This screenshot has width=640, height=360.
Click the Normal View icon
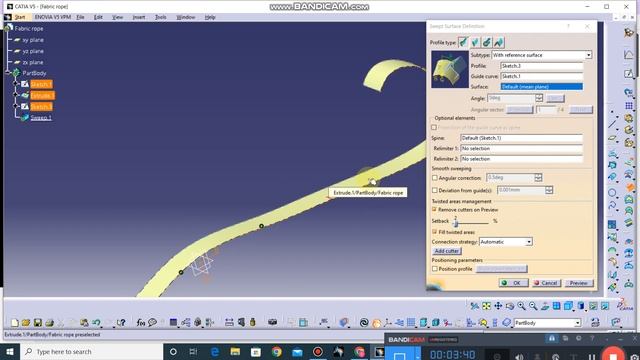pyautogui.click(x=545, y=306)
